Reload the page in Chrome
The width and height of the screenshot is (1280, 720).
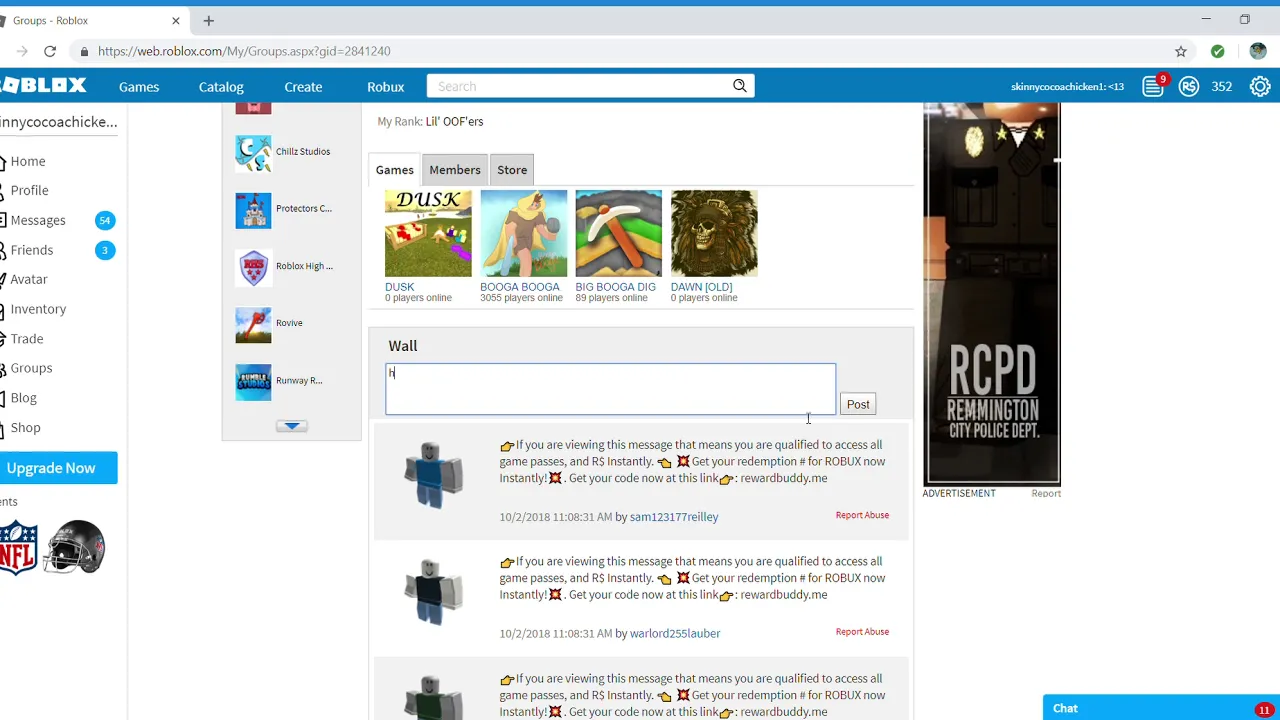point(50,51)
